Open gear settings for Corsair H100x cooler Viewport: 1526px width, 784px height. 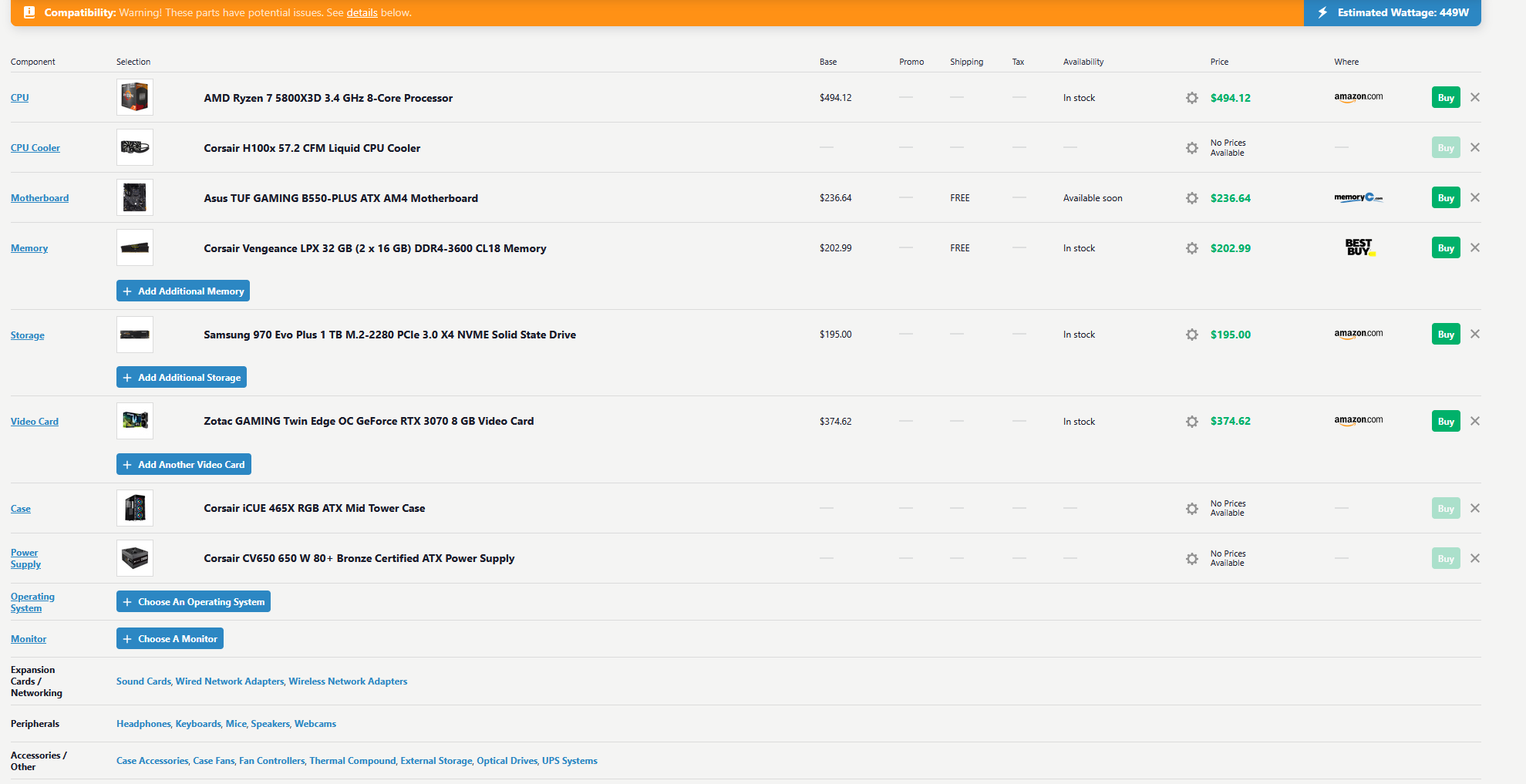coord(1192,148)
